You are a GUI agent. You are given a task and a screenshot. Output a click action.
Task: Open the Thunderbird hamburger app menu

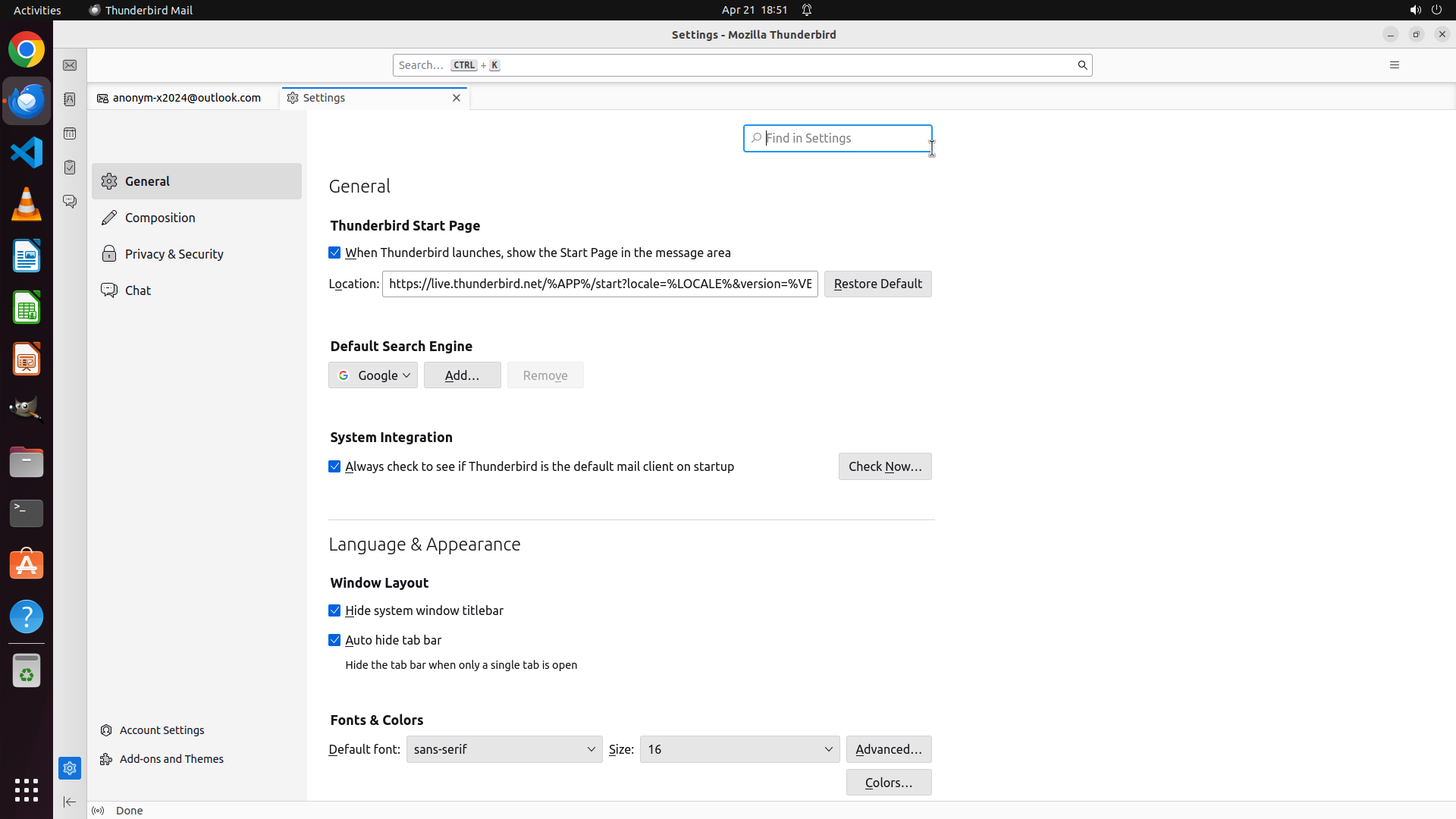coord(1394,65)
